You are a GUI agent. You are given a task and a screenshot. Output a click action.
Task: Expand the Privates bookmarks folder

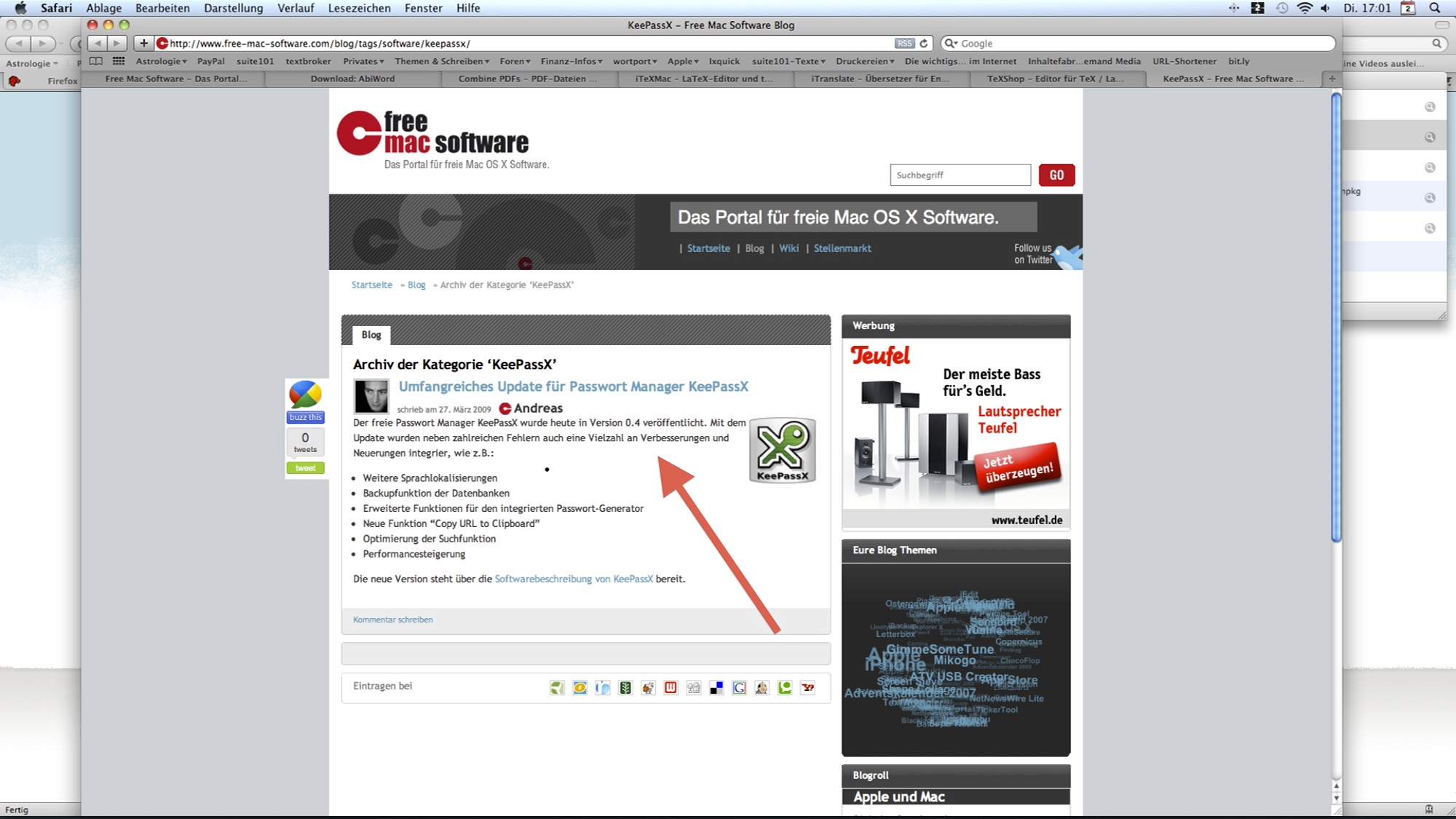coord(364,61)
